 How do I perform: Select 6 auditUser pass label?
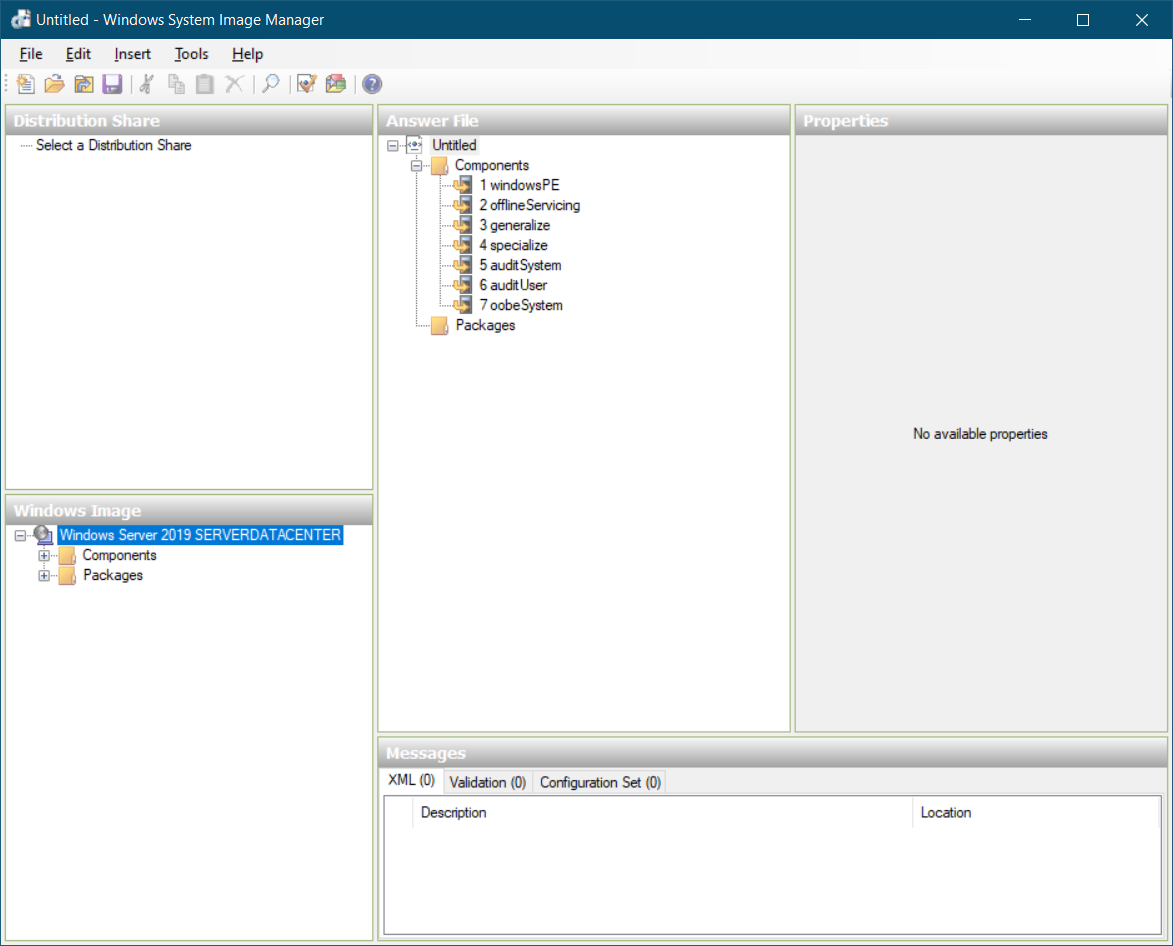pyautogui.click(x=513, y=285)
